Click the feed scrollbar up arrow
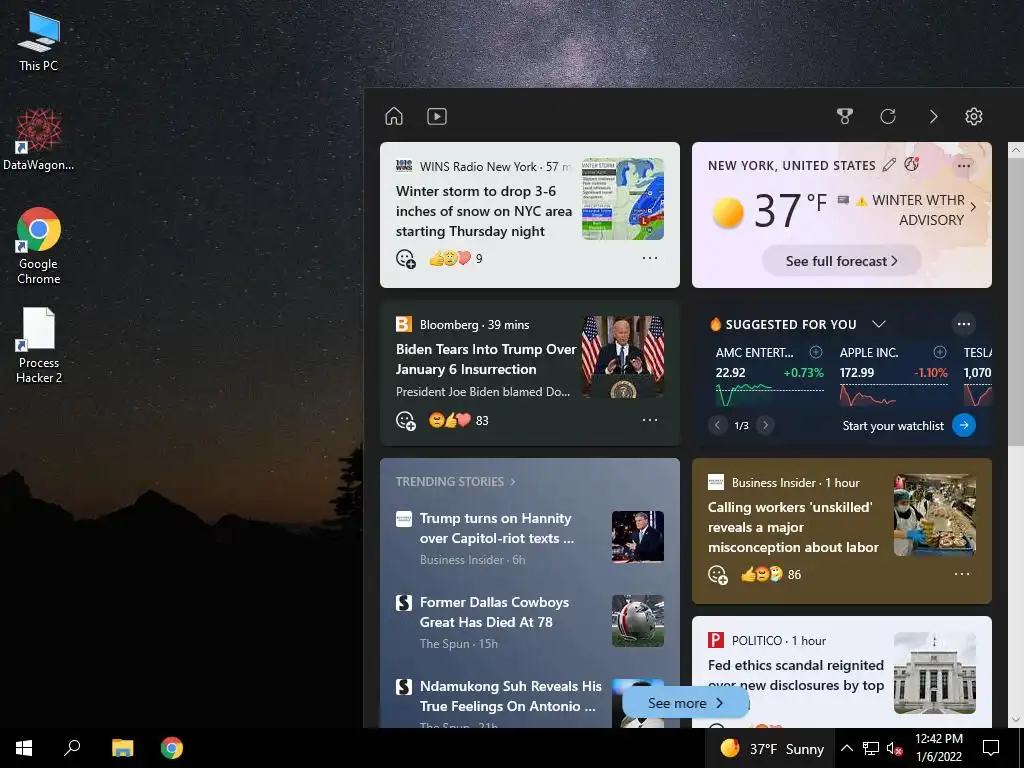This screenshot has height=768, width=1024. pyautogui.click(x=1016, y=150)
